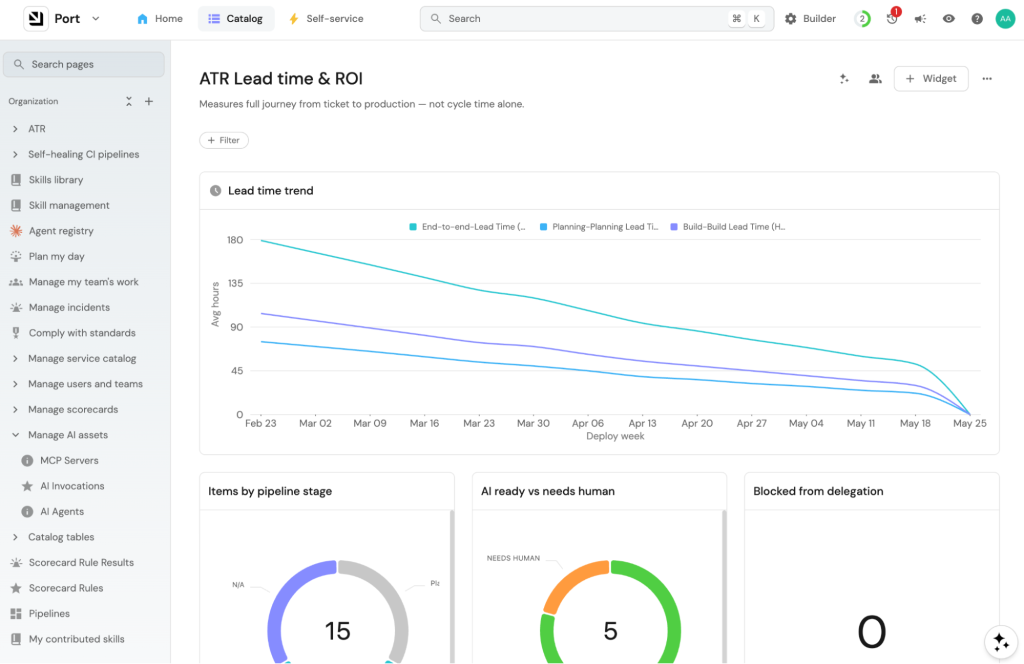Expand Manage service catalog
Screen dimensions: 1024x664
[x=15, y=358]
